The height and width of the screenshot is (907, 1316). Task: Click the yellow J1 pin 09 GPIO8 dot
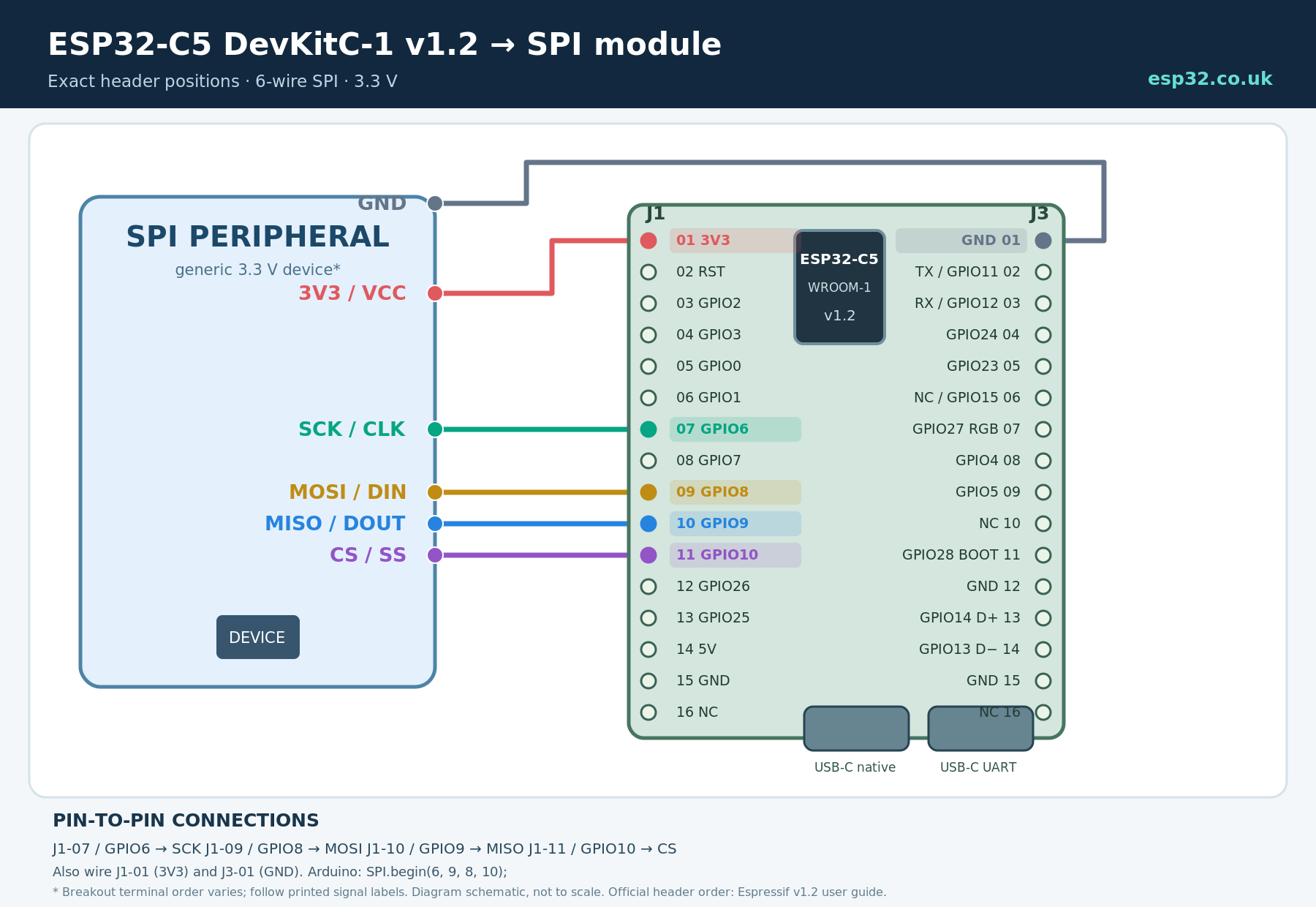(648, 492)
